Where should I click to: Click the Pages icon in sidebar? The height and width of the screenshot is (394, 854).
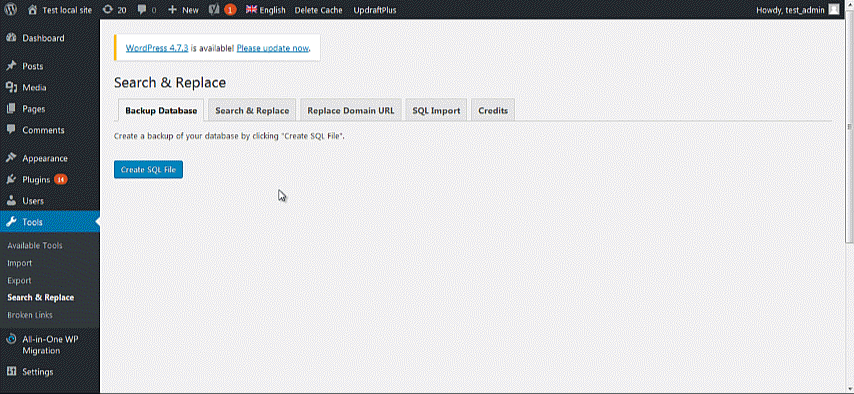click(x=10, y=108)
